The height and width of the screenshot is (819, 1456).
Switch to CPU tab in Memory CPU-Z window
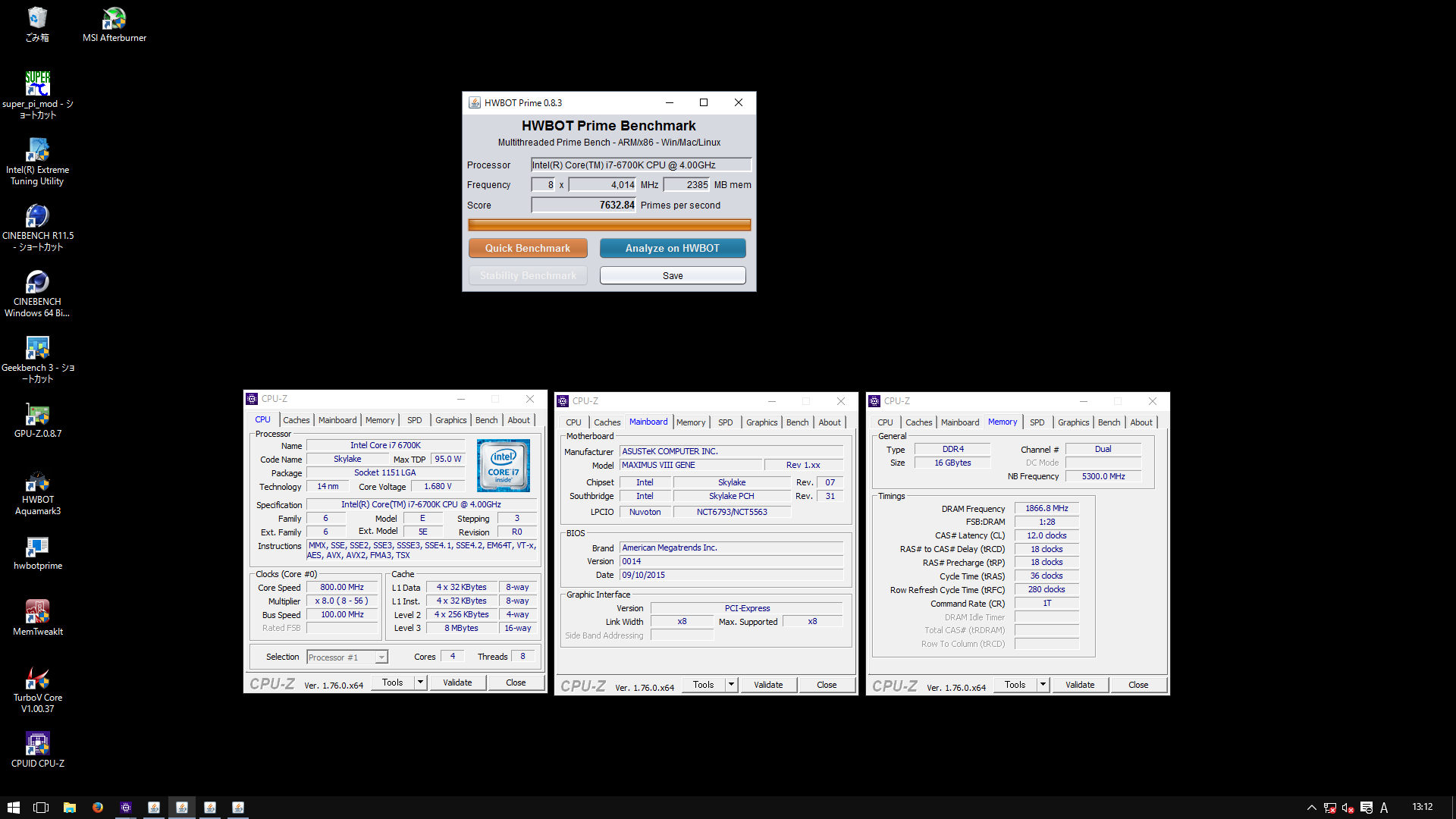885,422
